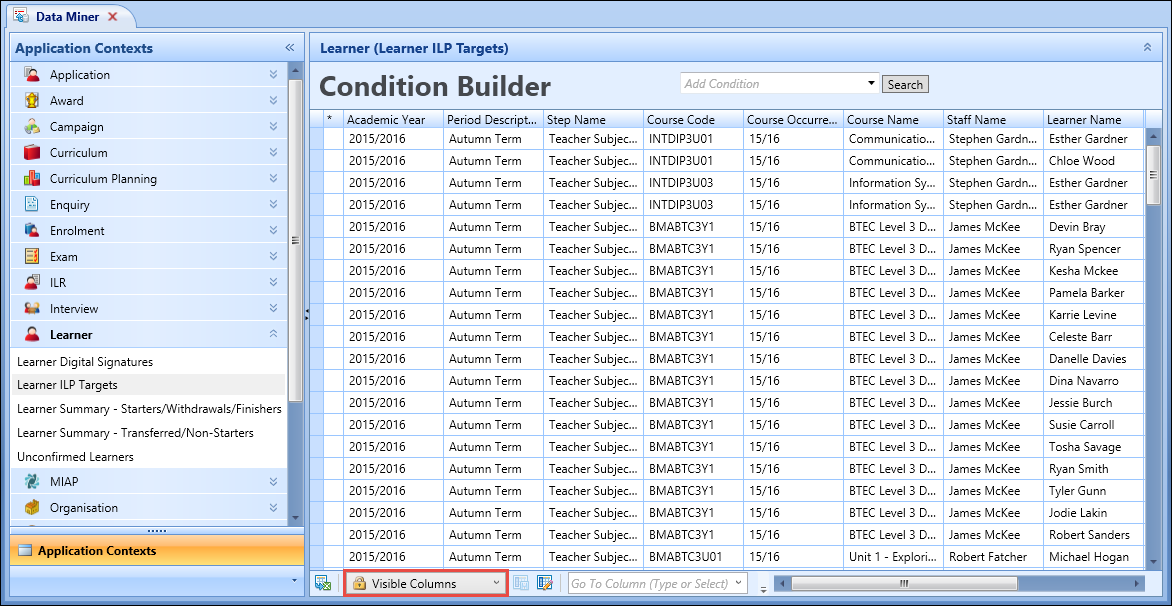Viewport: 1172px width, 606px height.
Task: Select the Exam context icon
Action: (30, 256)
